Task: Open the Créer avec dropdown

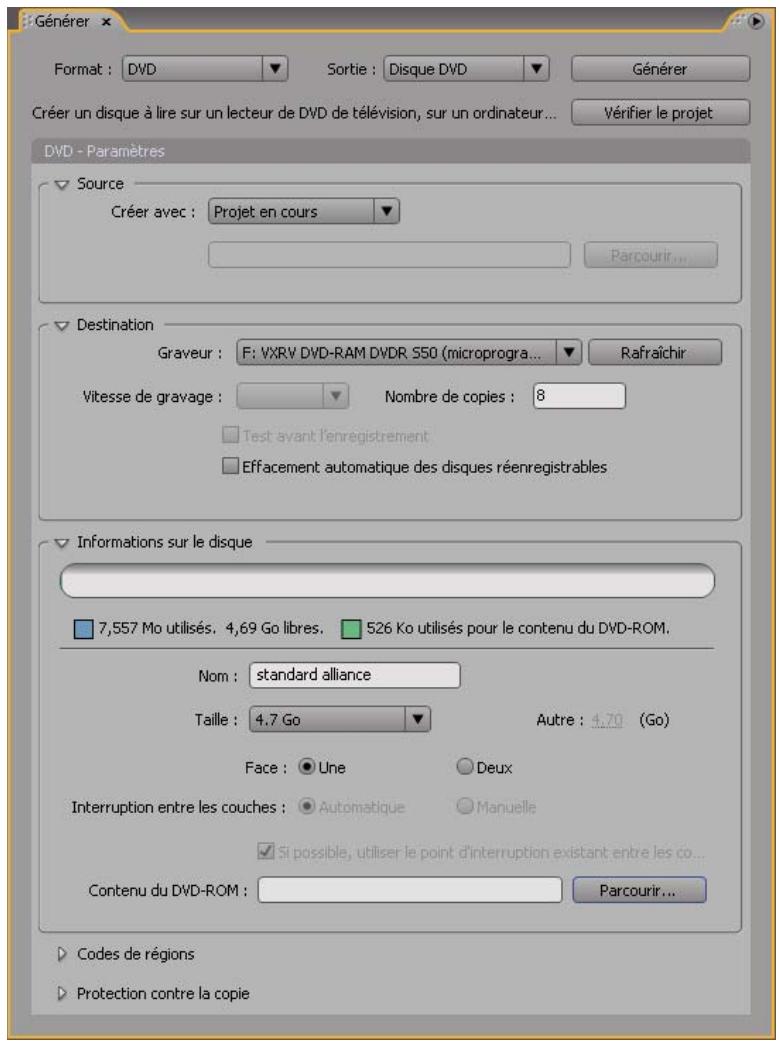Action: [x=304, y=212]
